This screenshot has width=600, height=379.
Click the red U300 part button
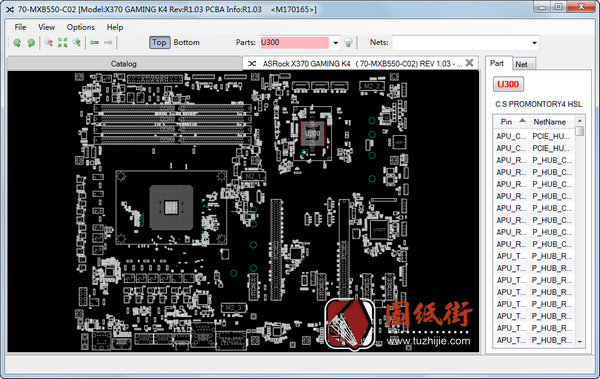[x=508, y=84]
